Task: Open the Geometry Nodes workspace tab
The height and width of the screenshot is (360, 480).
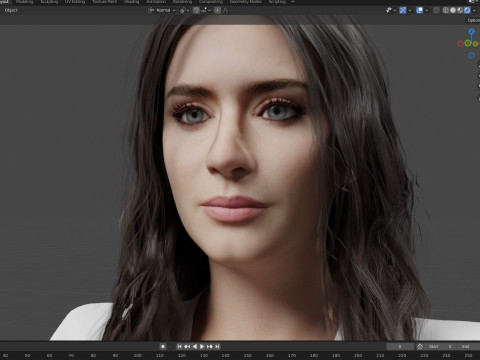Action: [x=246, y=2]
